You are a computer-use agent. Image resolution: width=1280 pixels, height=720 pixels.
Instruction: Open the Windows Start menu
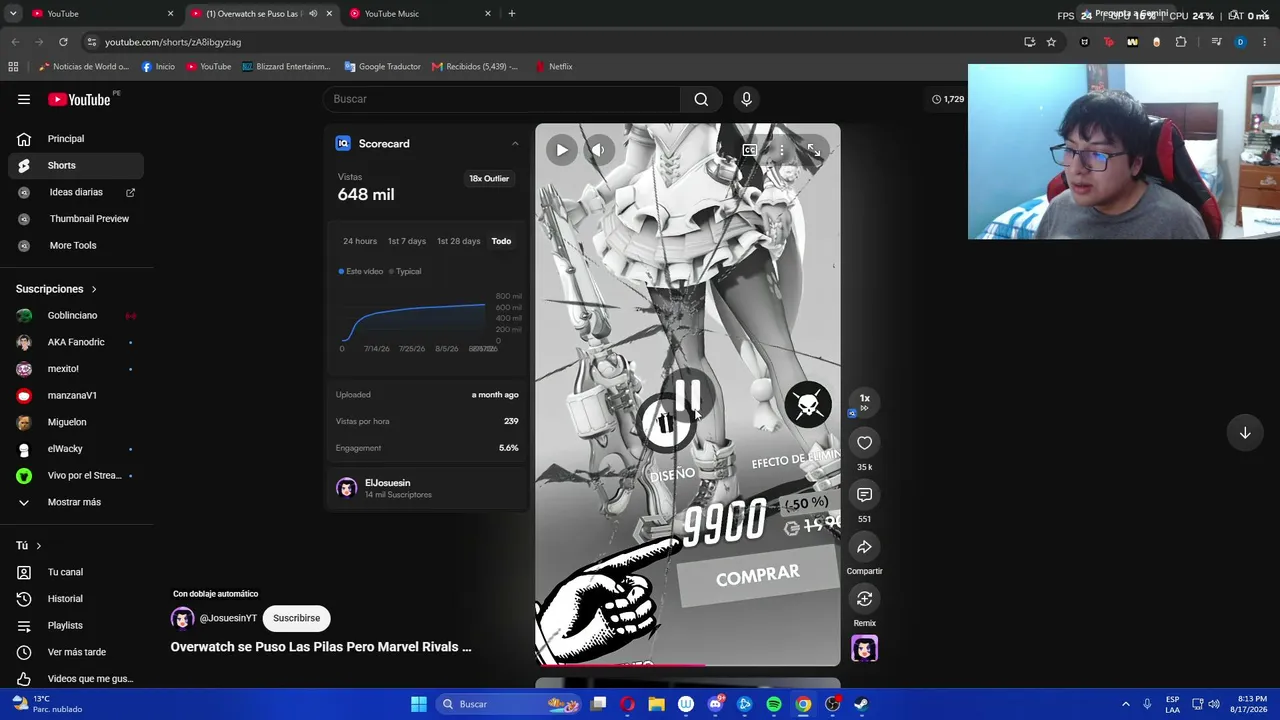(x=419, y=704)
